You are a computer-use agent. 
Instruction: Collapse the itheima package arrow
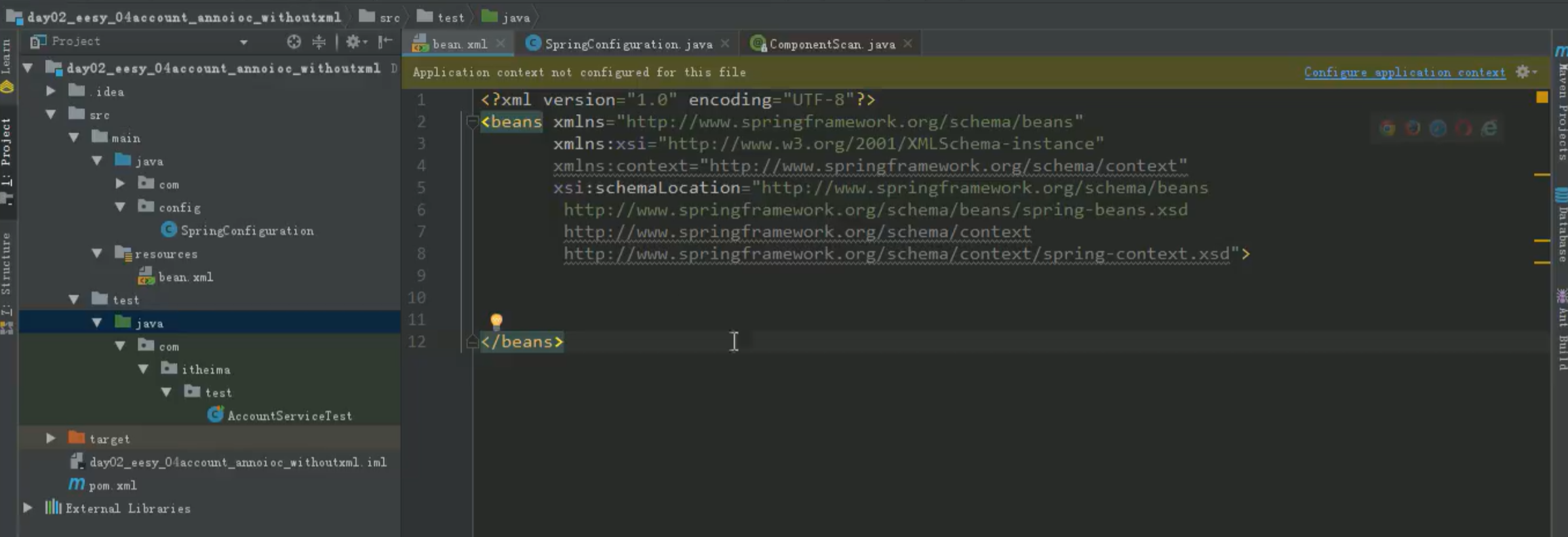[x=144, y=369]
